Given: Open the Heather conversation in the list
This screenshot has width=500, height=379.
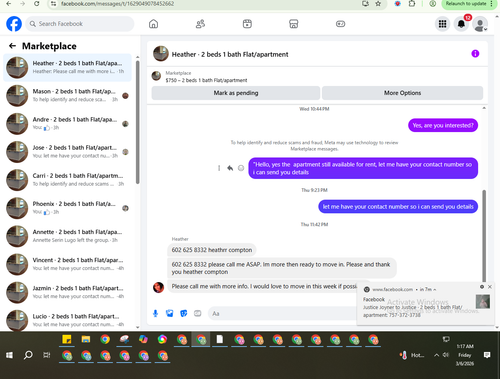Looking at the screenshot, I should click(x=68, y=67).
